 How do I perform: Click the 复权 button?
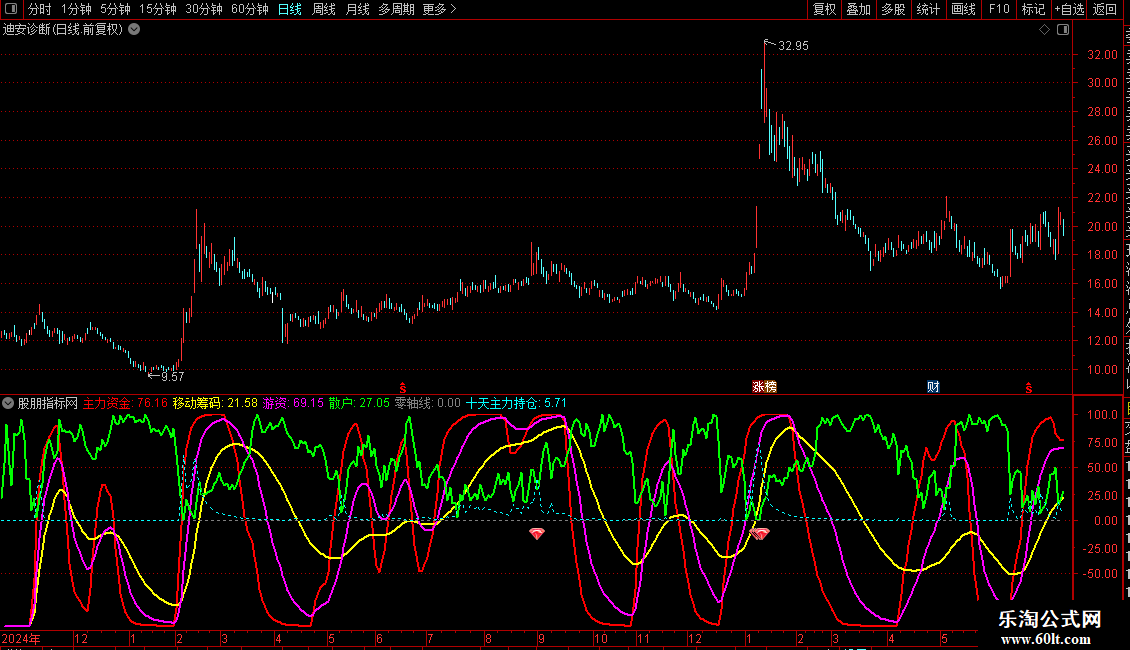click(x=824, y=9)
